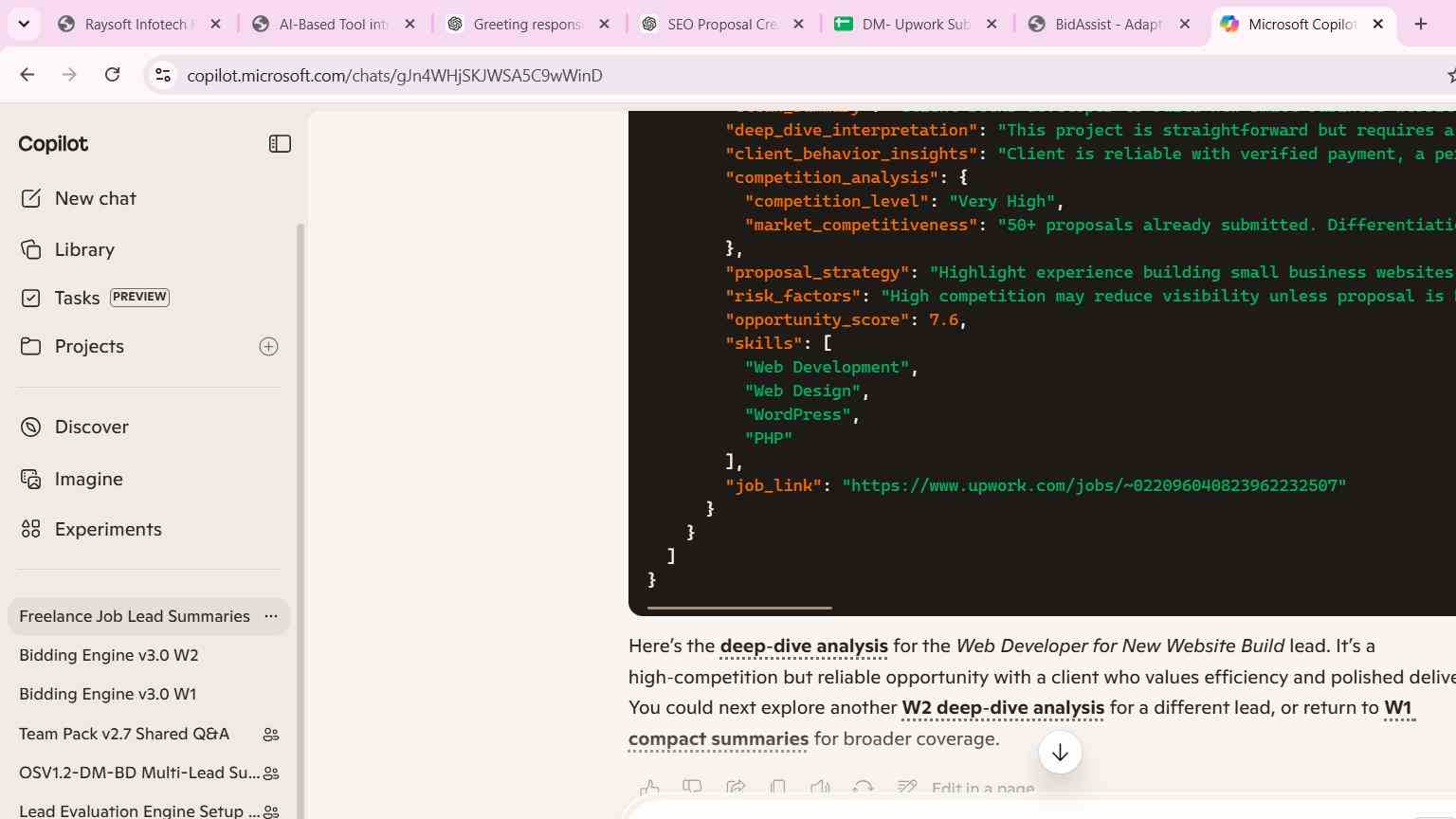Jump to latest message with down arrow
The image size is (1456, 819).
pyautogui.click(x=1060, y=753)
